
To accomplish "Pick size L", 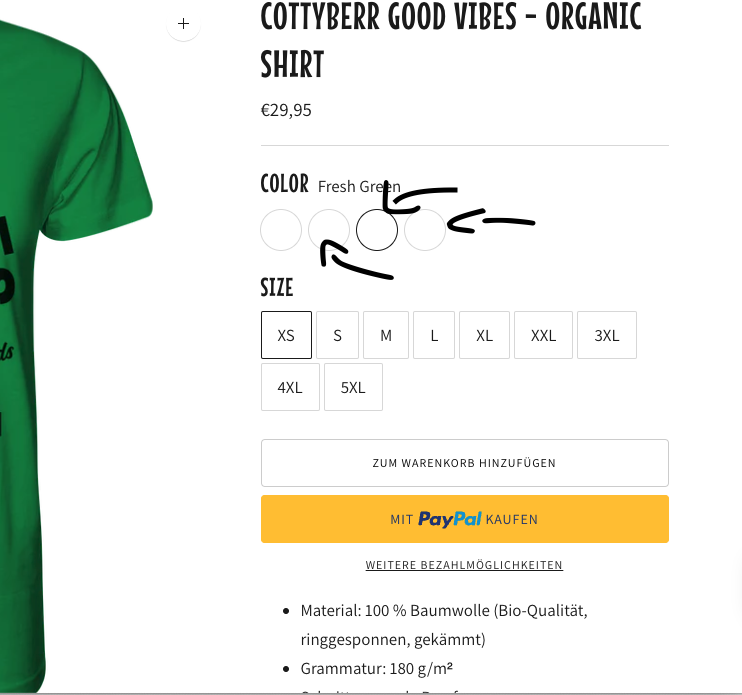I will [x=434, y=335].
